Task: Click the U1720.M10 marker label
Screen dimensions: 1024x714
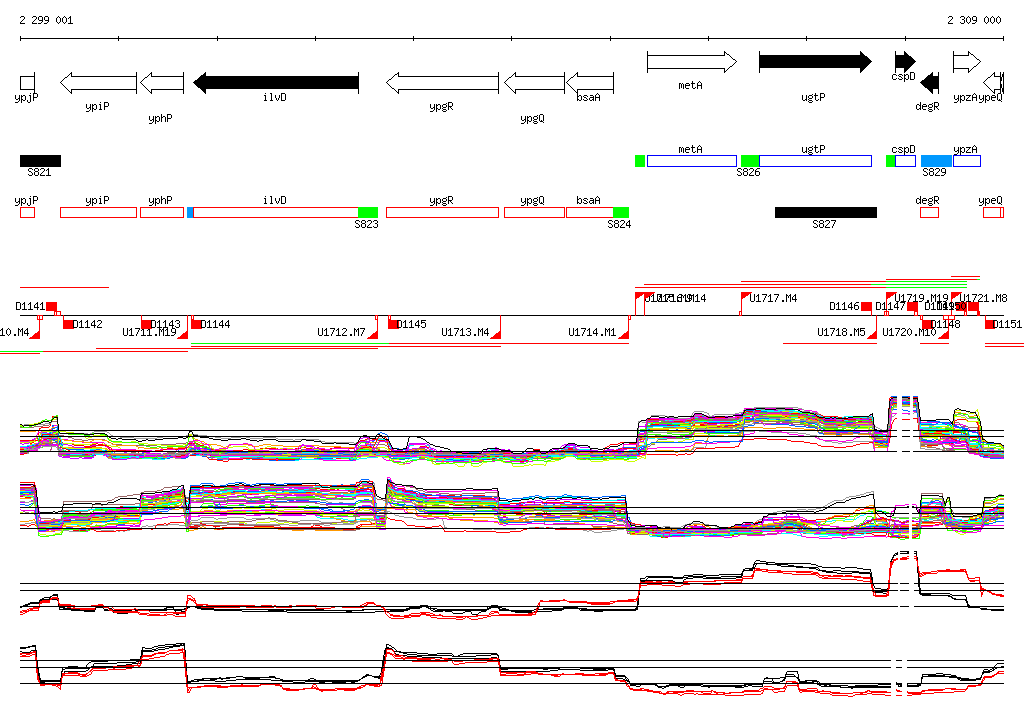Action: tap(909, 333)
